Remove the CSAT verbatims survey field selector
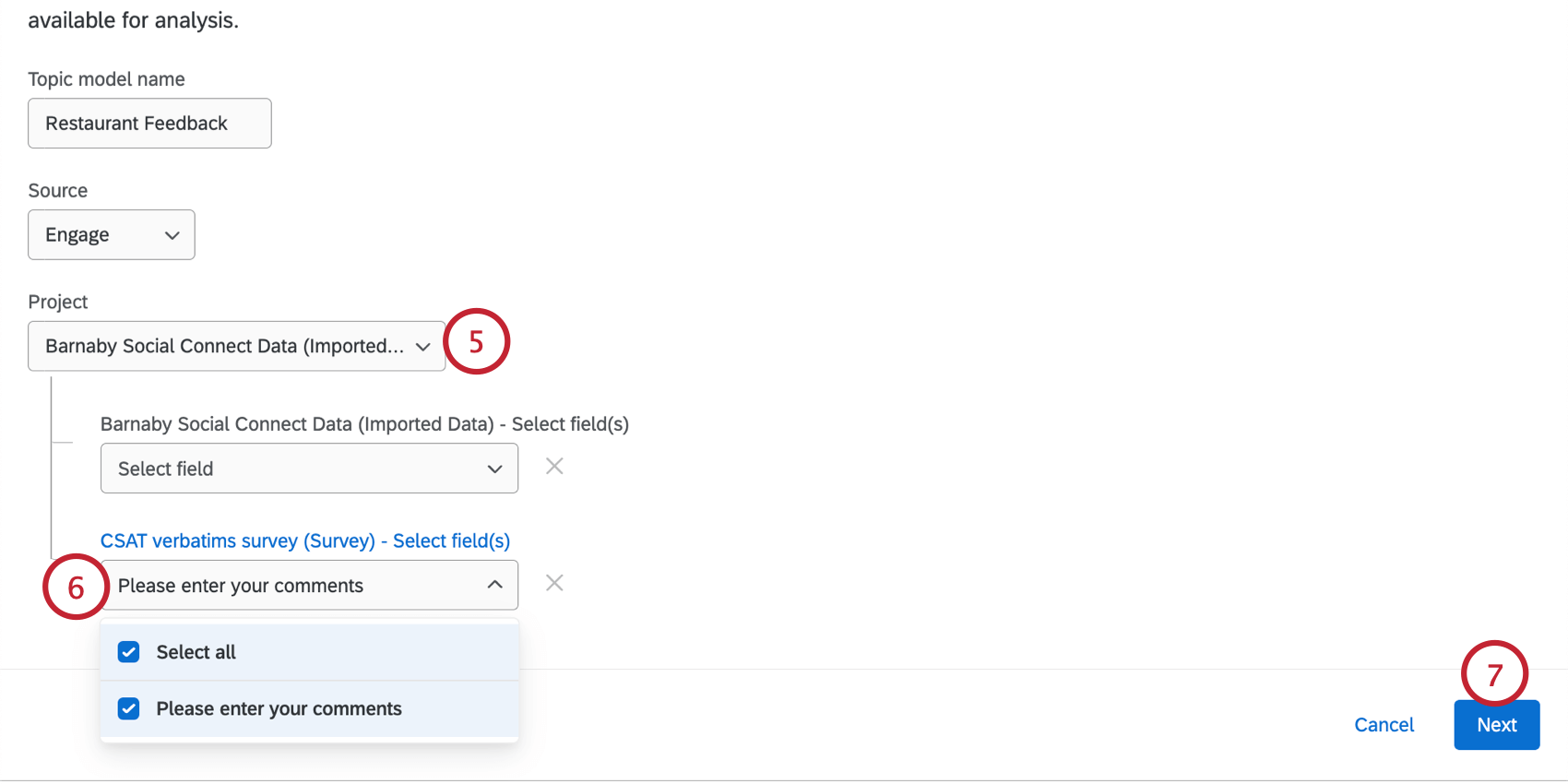 tap(554, 583)
